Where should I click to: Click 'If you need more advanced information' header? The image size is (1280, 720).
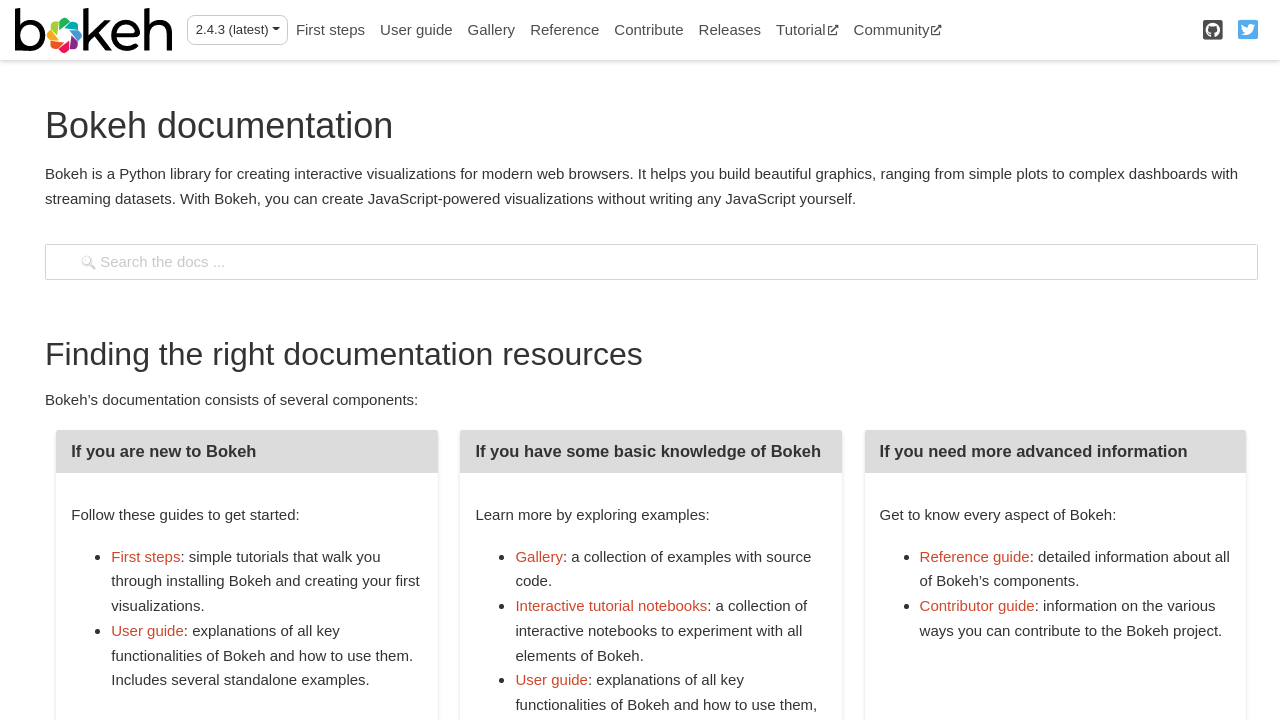click(1055, 452)
